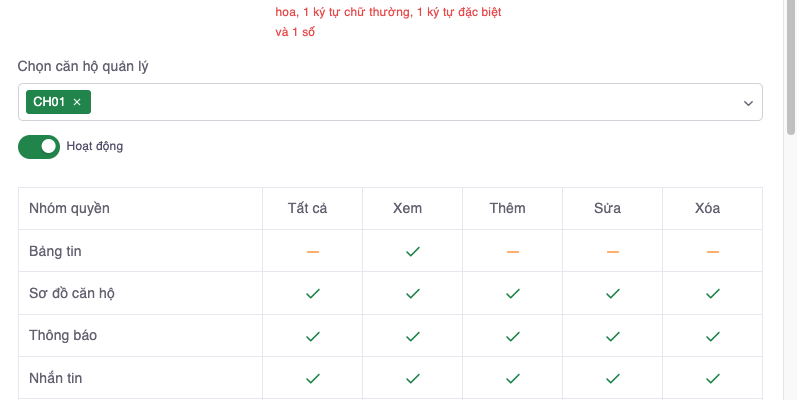Remove the CH01 apartment tag

(x=77, y=102)
